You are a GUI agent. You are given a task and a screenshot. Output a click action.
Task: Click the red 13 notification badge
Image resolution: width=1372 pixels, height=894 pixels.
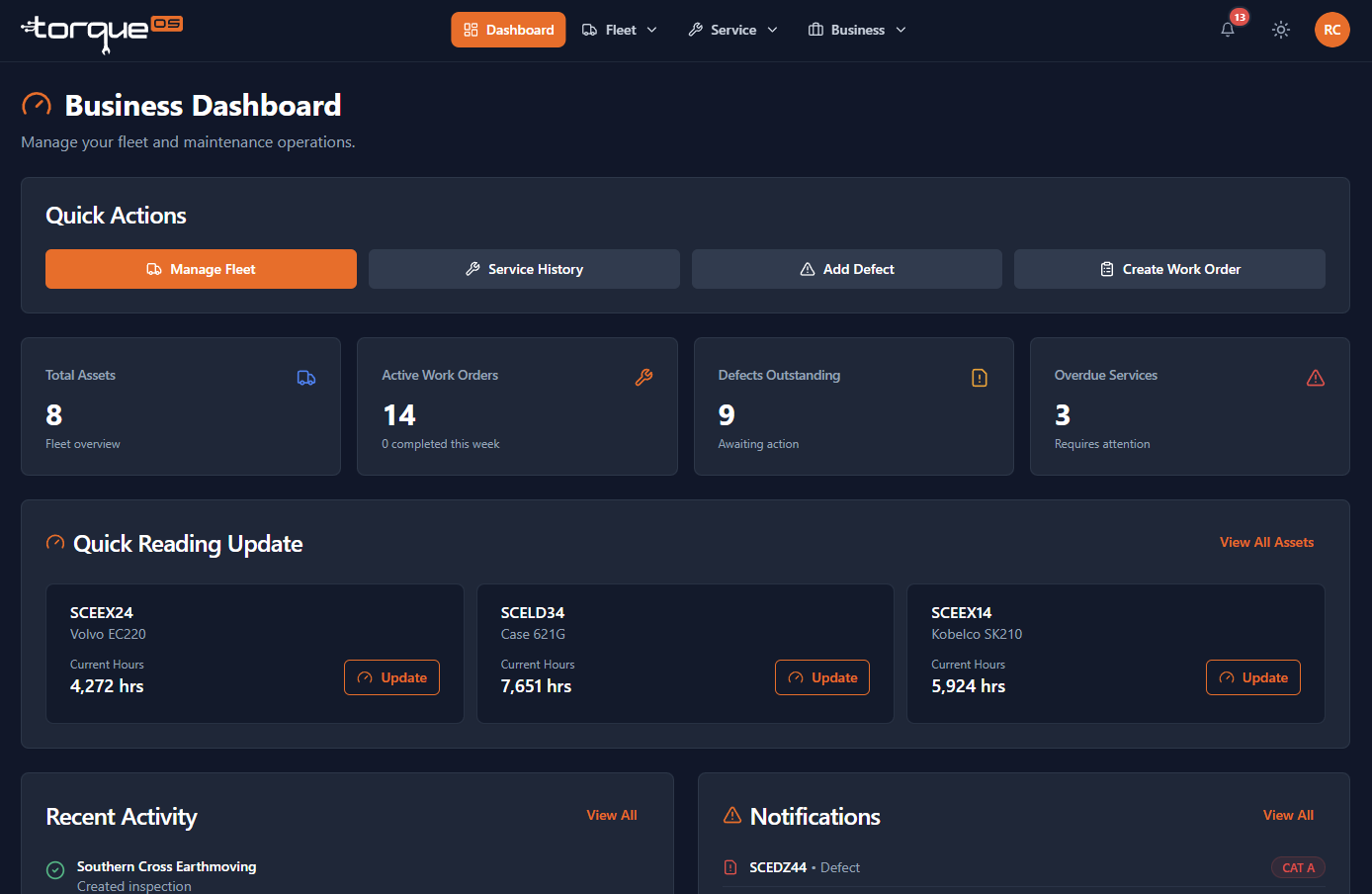pyautogui.click(x=1240, y=17)
